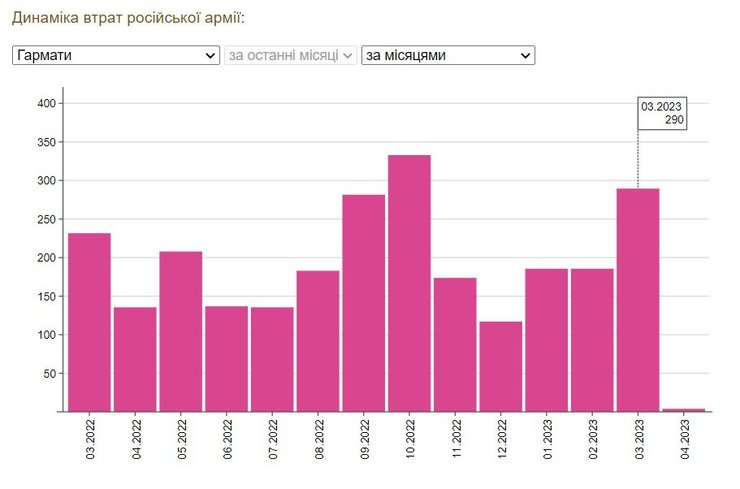Click the highlighted 03.2023 bar
740x489 pixels.
638,300
